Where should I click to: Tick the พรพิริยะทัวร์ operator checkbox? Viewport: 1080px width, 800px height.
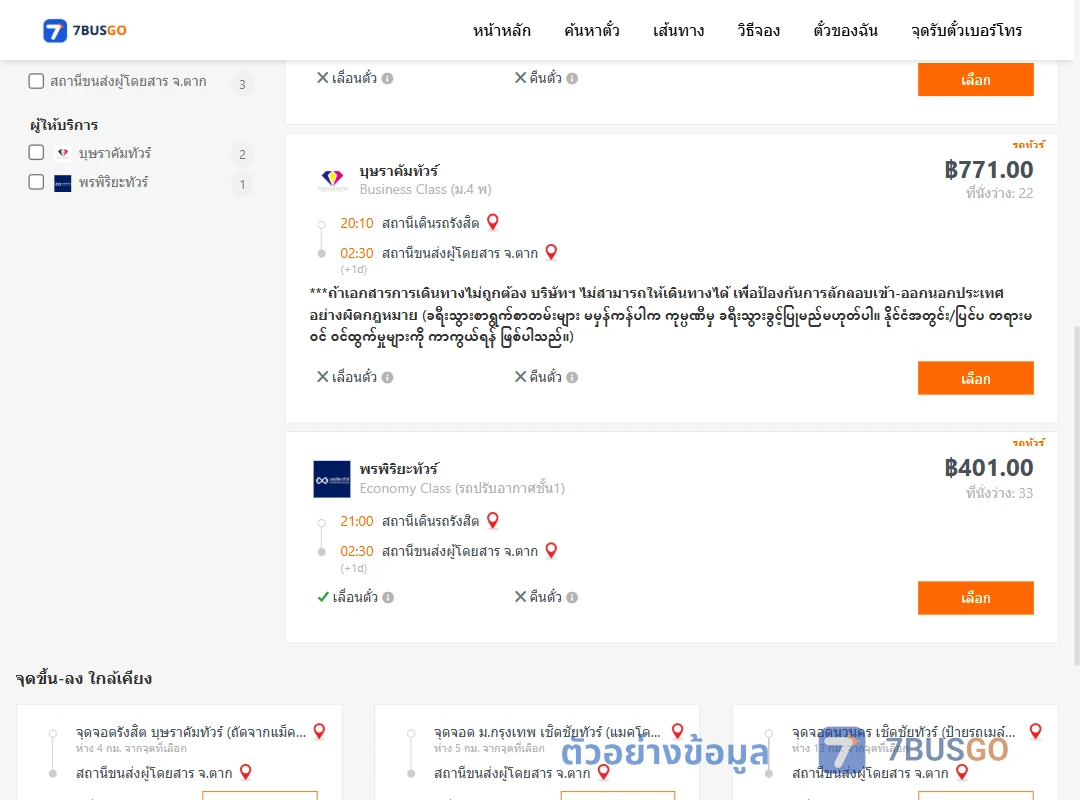(x=37, y=182)
